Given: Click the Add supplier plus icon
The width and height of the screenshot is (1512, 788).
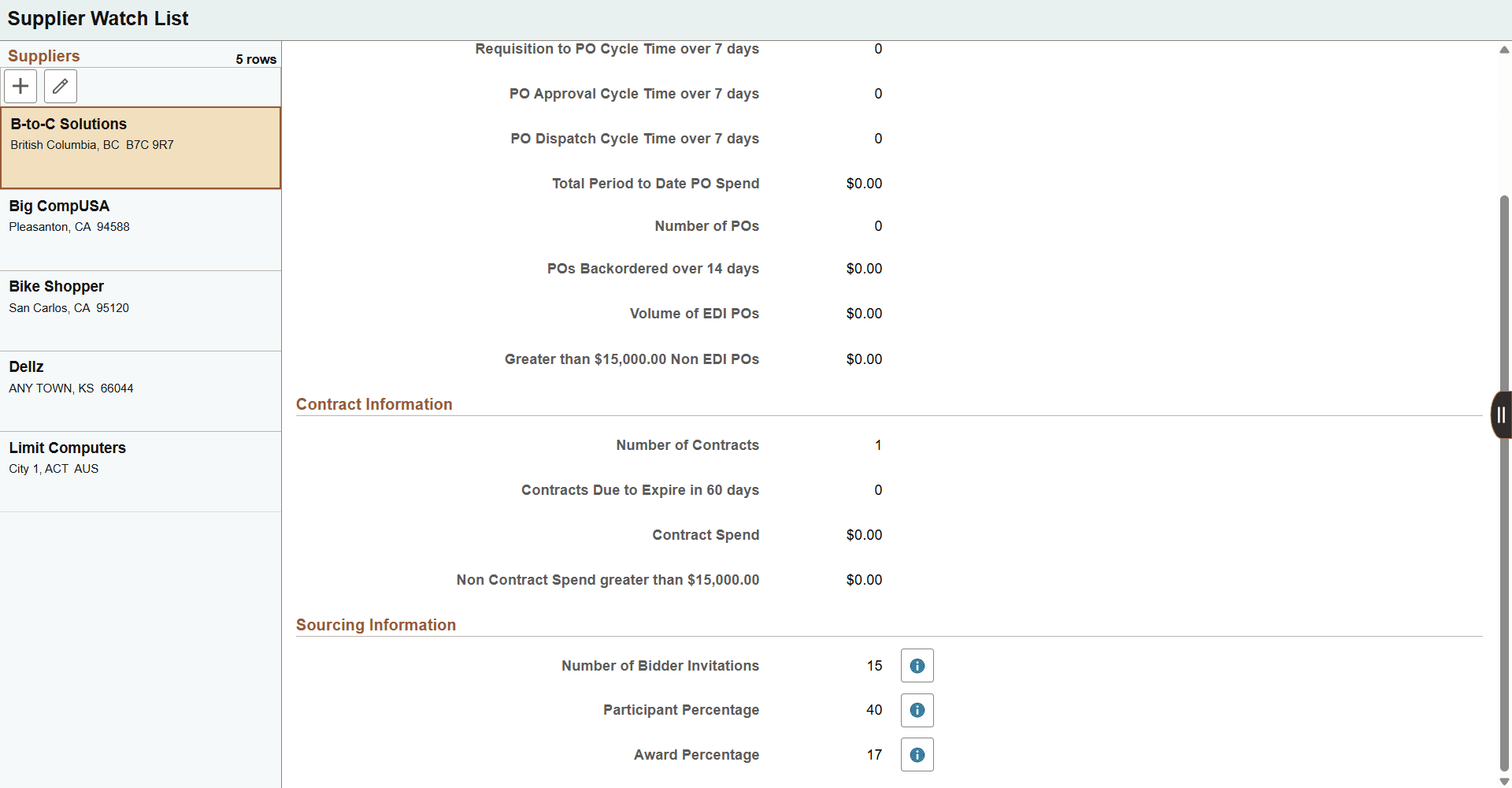Looking at the screenshot, I should tap(20, 86).
